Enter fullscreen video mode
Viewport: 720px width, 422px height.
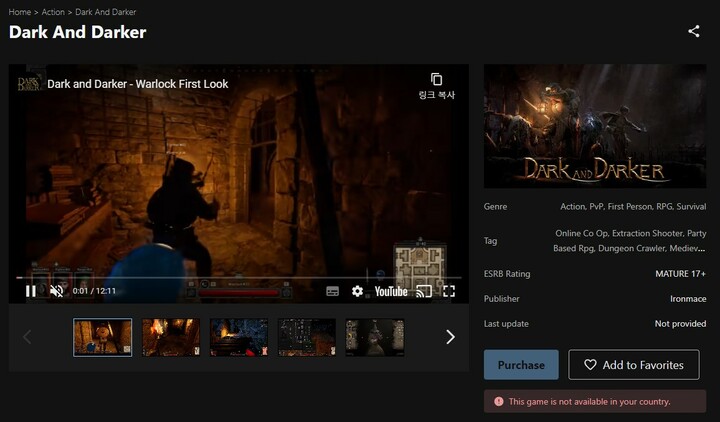[449, 291]
